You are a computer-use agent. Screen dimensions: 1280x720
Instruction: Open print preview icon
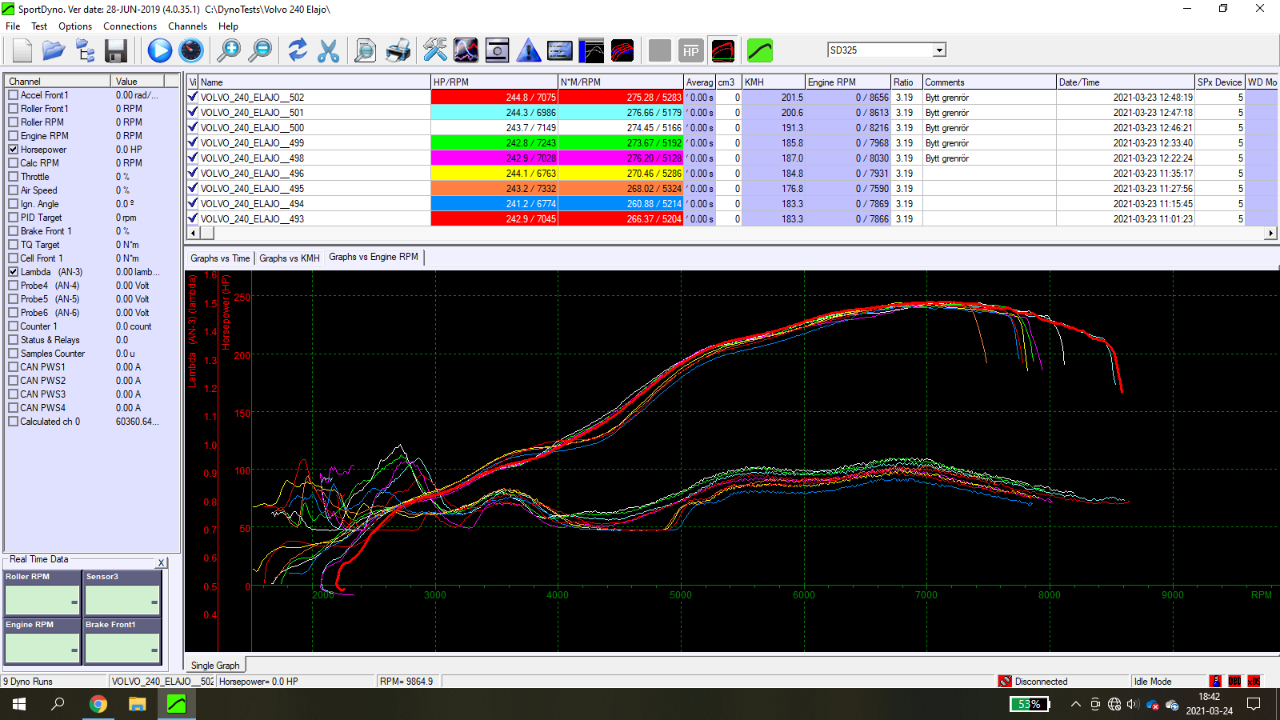366,50
